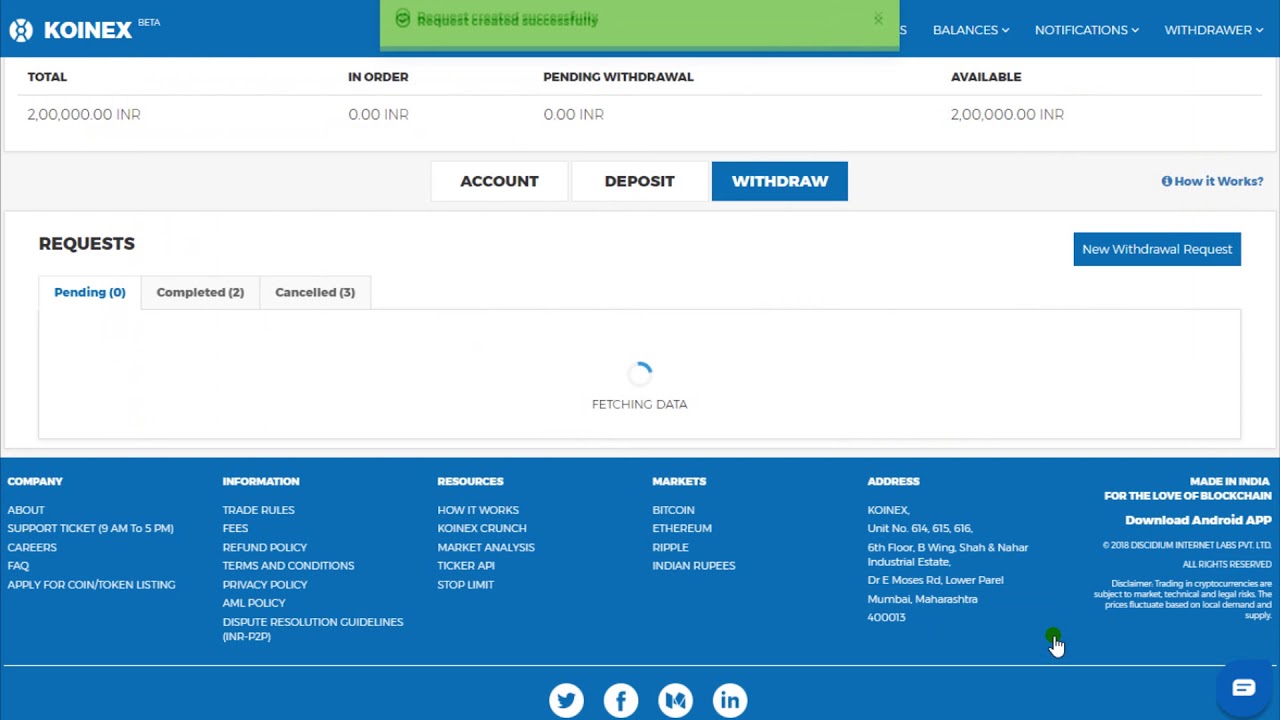Open the Facebook social icon
1280x720 pixels.
pyautogui.click(x=621, y=700)
